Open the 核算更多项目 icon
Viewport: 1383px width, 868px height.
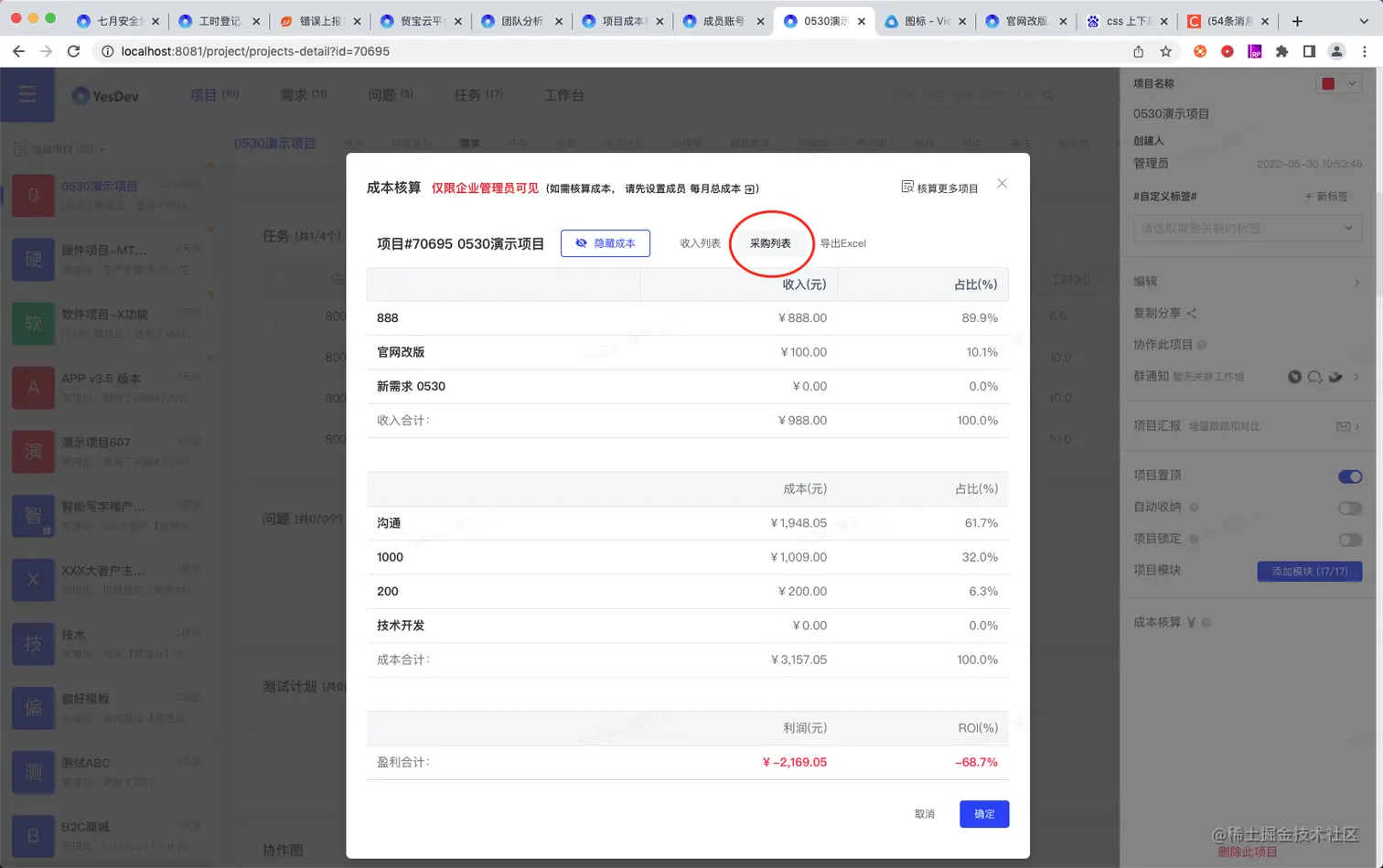click(908, 186)
